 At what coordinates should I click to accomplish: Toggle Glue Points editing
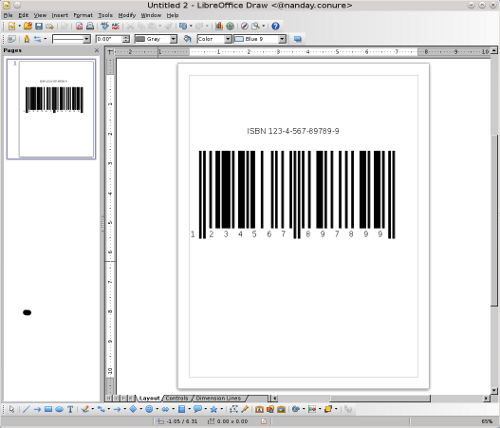pos(245,409)
